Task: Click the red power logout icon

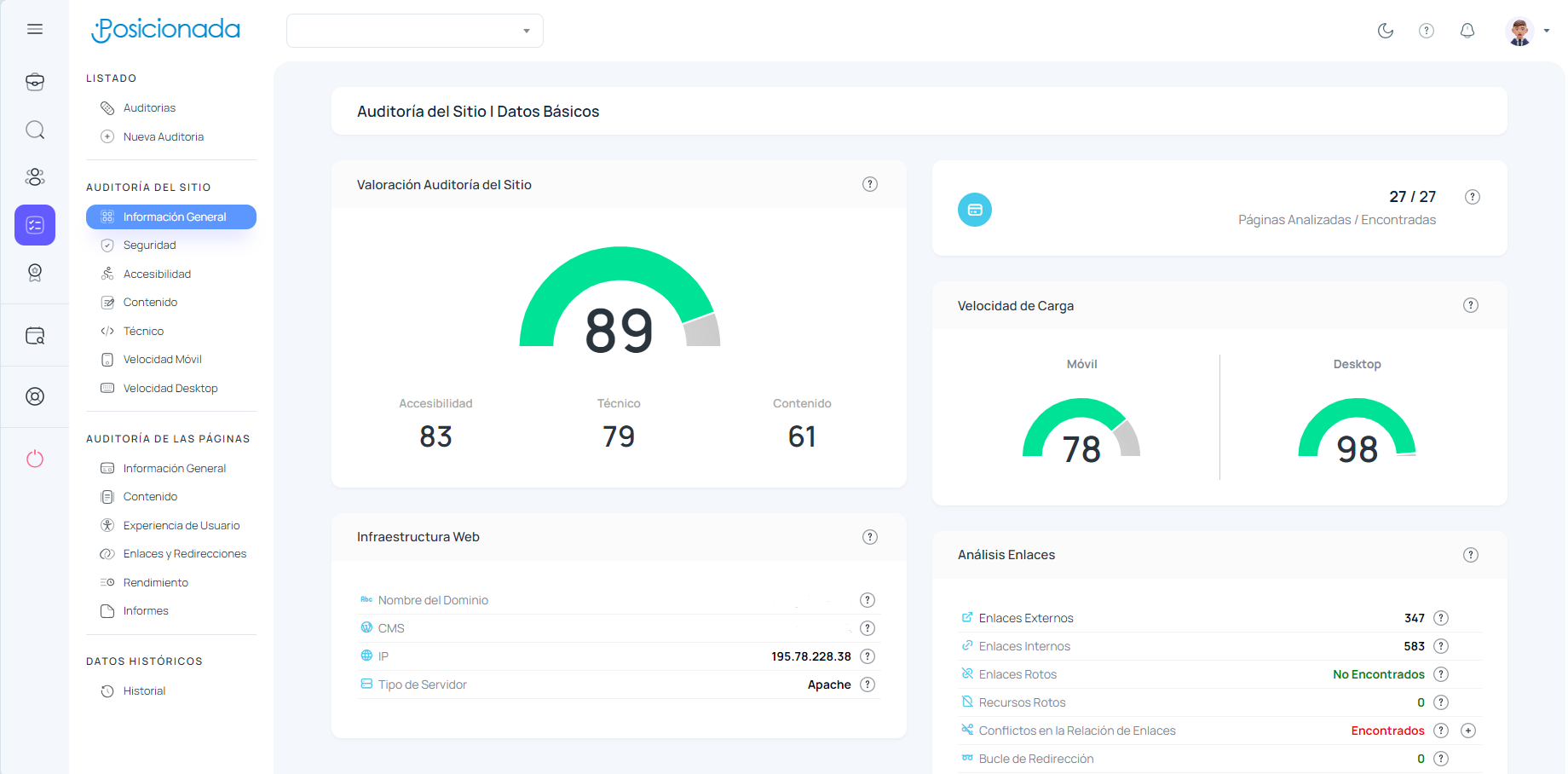Action: (x=35, y=459)
